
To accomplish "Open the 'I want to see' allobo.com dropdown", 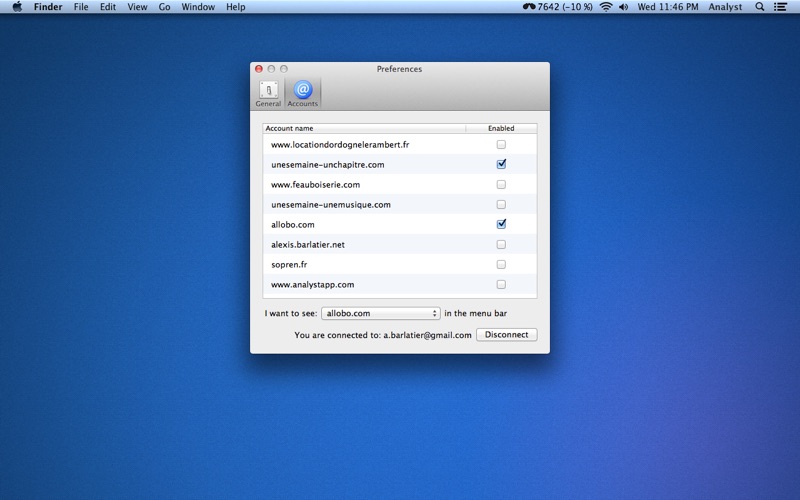I will (x=381, y=313).
